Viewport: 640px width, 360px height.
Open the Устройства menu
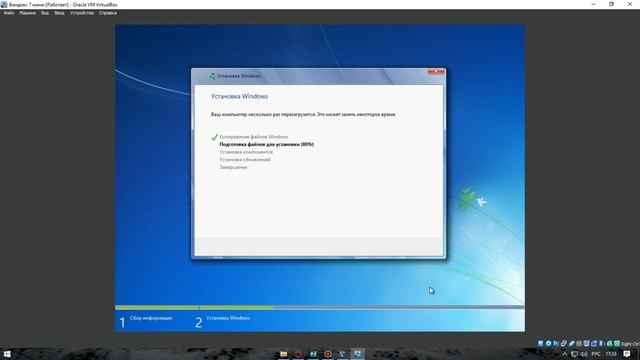(x=82, y=13)
